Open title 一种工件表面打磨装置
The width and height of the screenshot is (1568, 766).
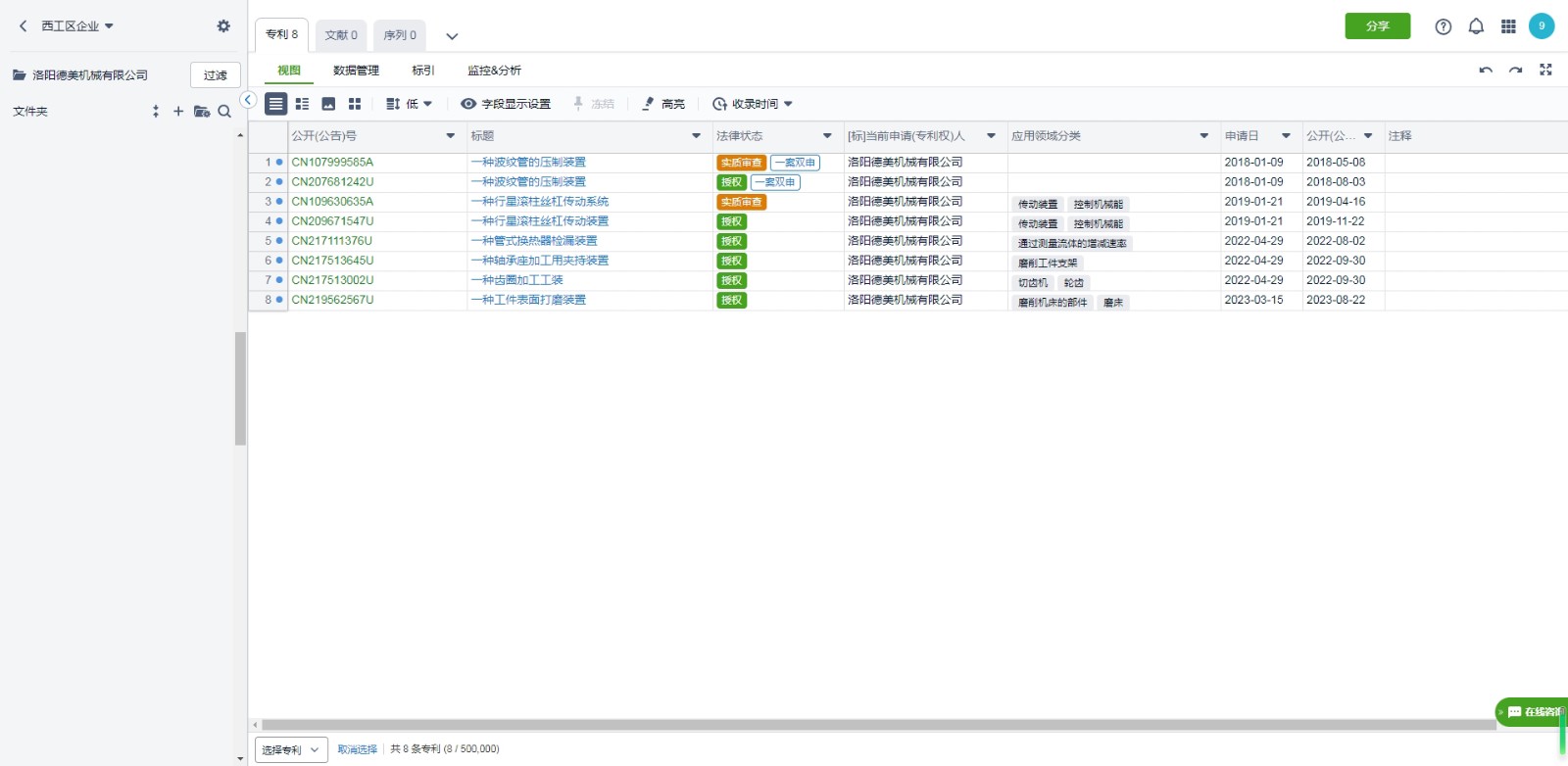[x=528, y=300]
